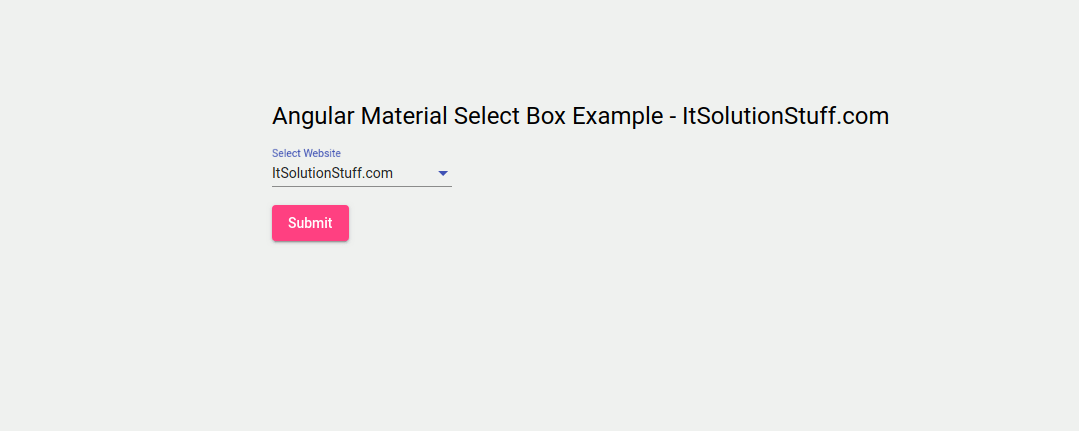Screen dimensions: 1079x431
Task: Open the Select Website dropdown
Action: [x=361, y=173]
